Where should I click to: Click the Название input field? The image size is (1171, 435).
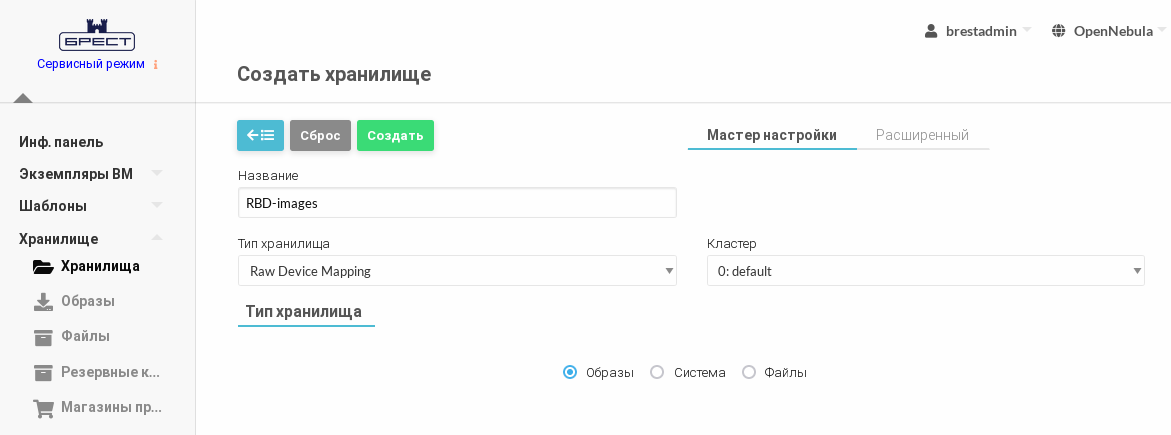tap(457, 203)
